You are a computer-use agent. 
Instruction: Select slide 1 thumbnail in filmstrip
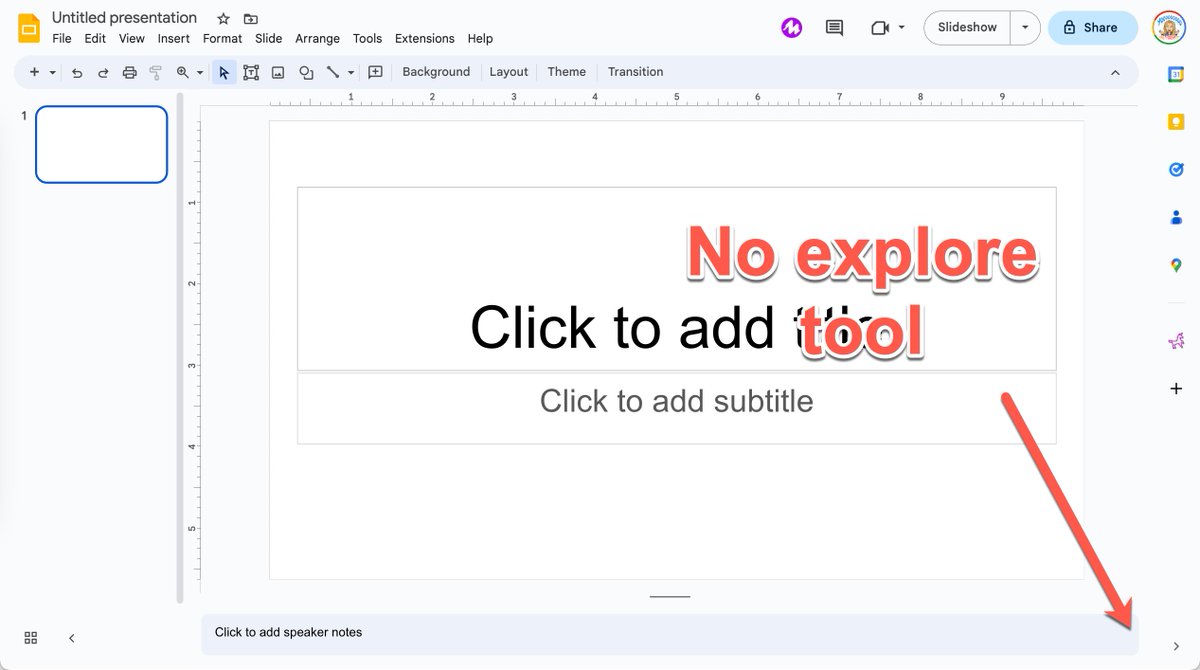(x=101, y=144)
